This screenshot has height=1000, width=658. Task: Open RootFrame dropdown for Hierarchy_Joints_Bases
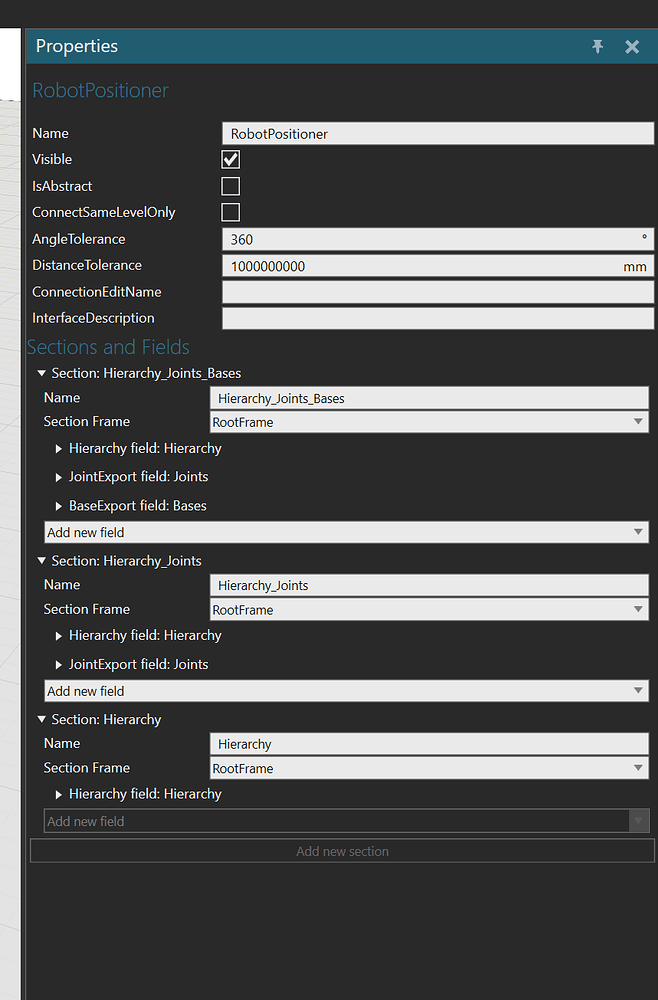pyautogui.click(x=638, y=421)
